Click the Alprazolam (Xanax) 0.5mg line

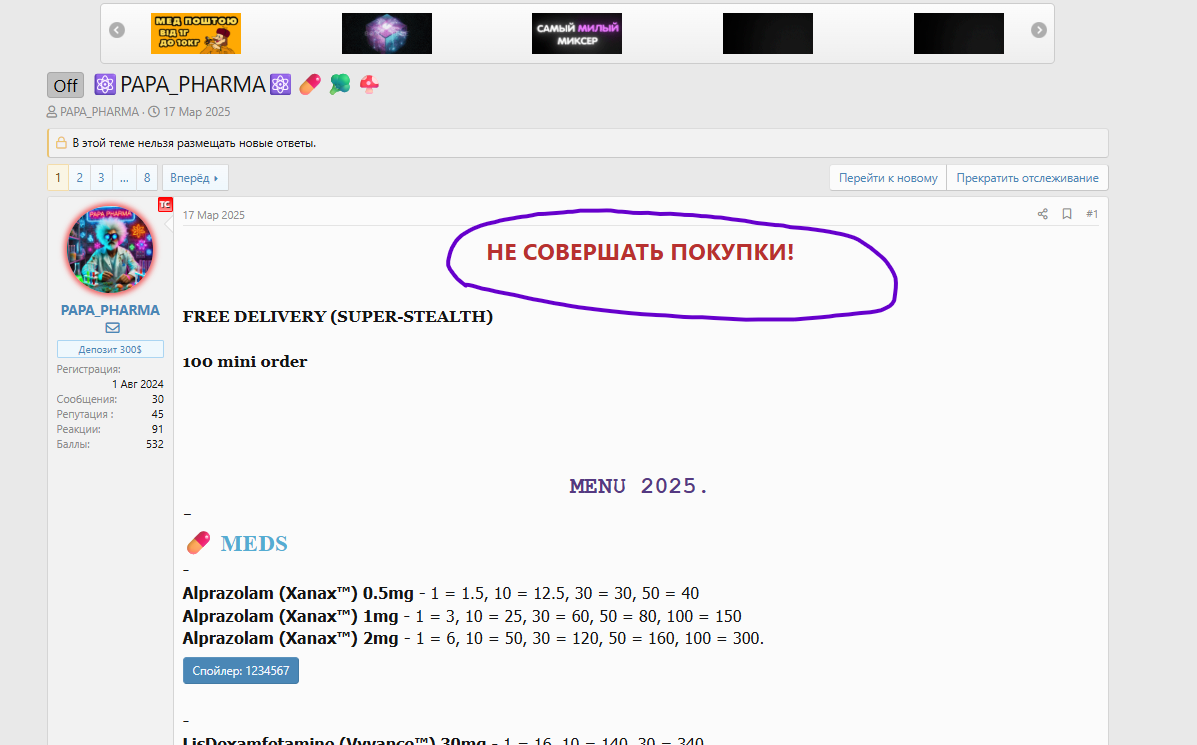point(440,593)
